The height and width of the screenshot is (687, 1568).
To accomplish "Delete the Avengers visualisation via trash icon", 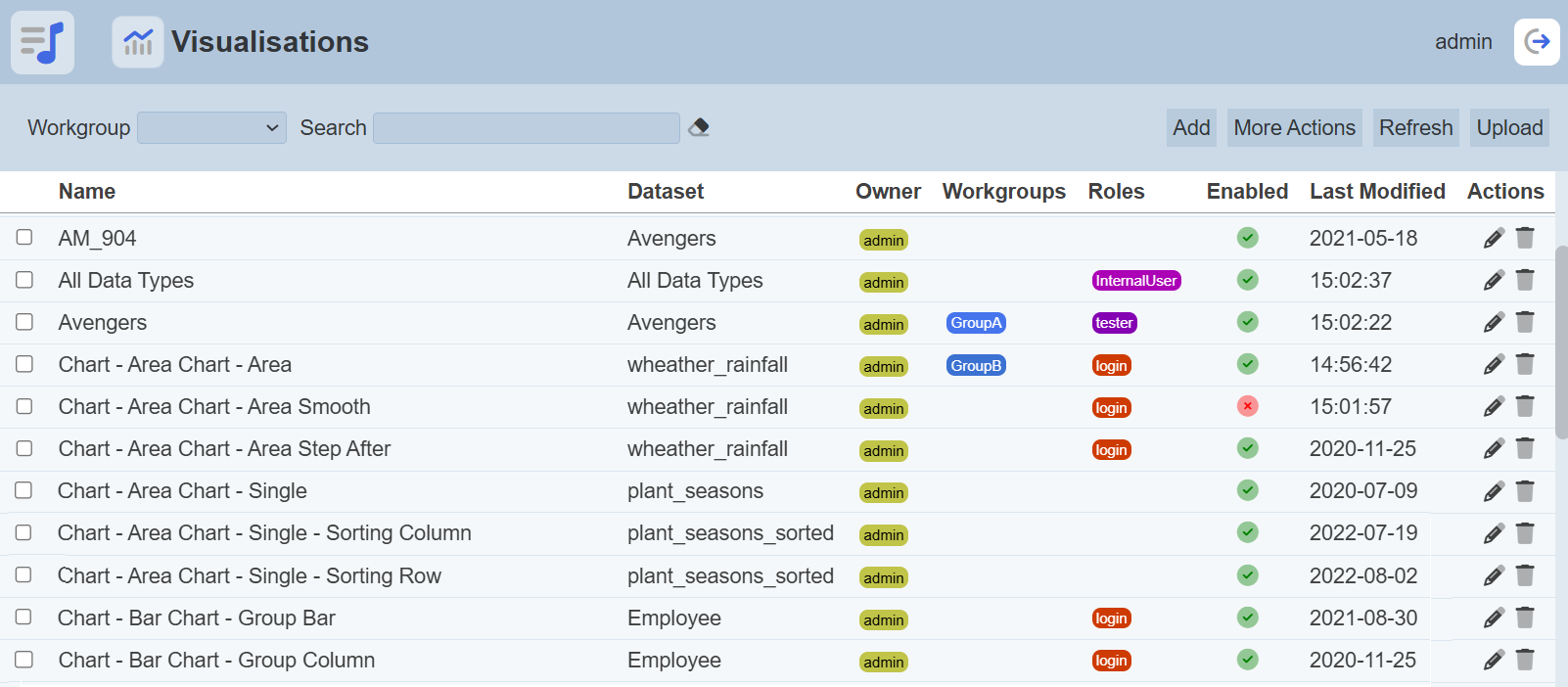I will point(1525,322).
